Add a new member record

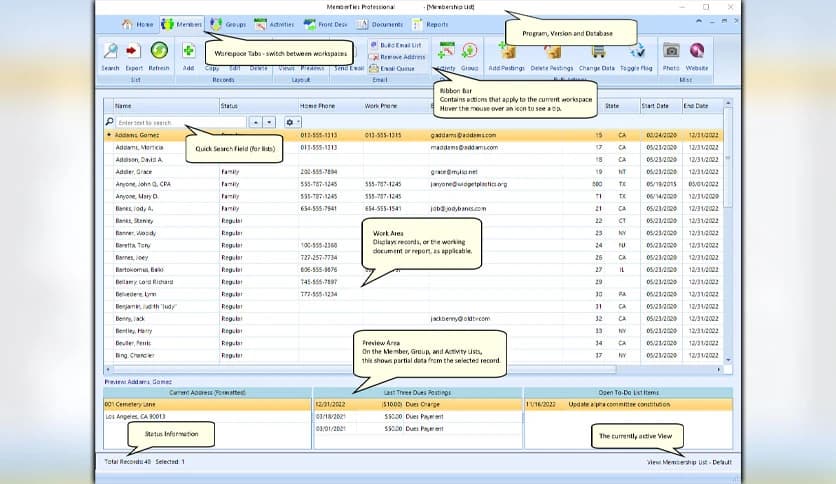click(187, 51)
